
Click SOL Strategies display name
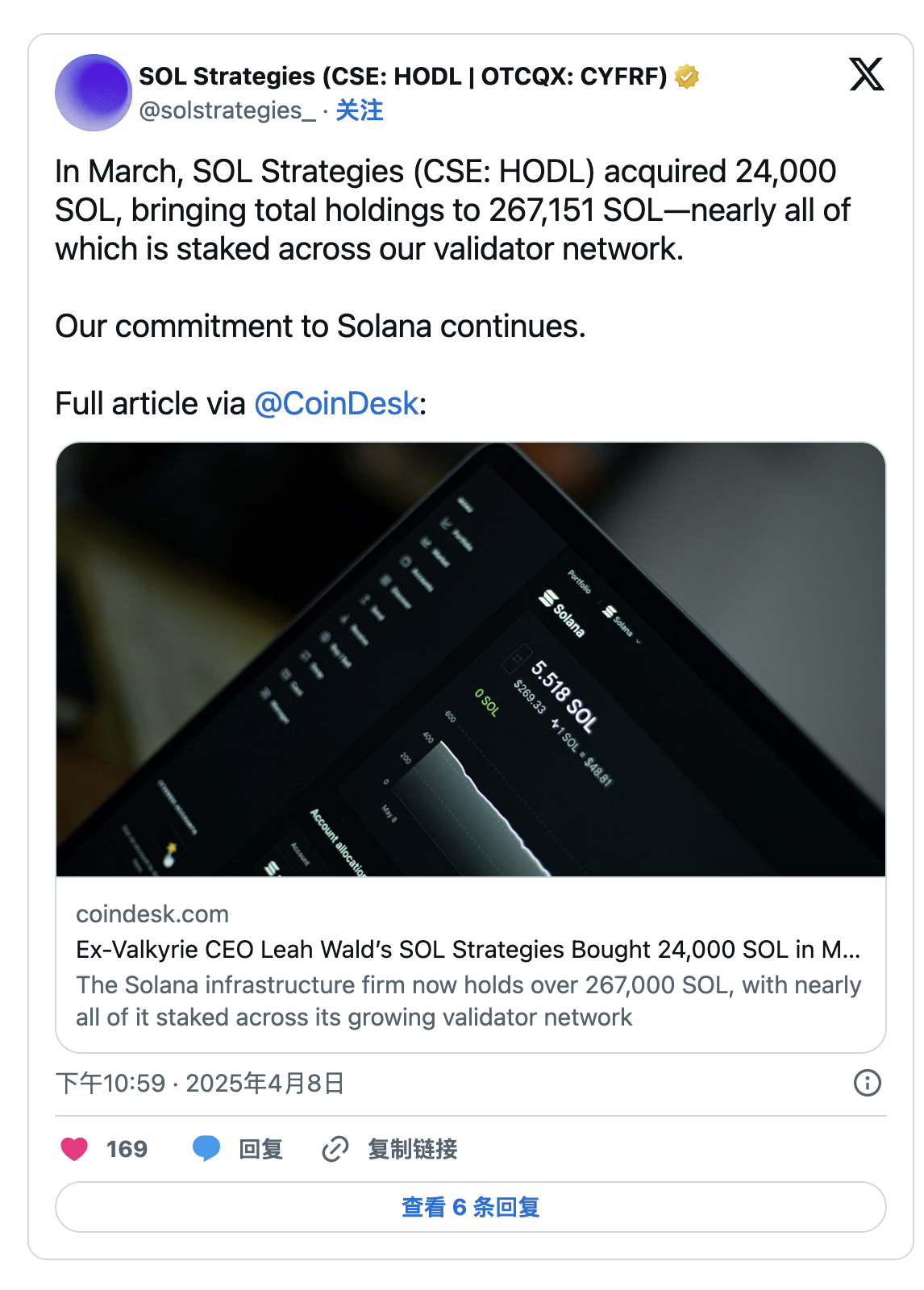pyautogui.click(x=403, y=77)
